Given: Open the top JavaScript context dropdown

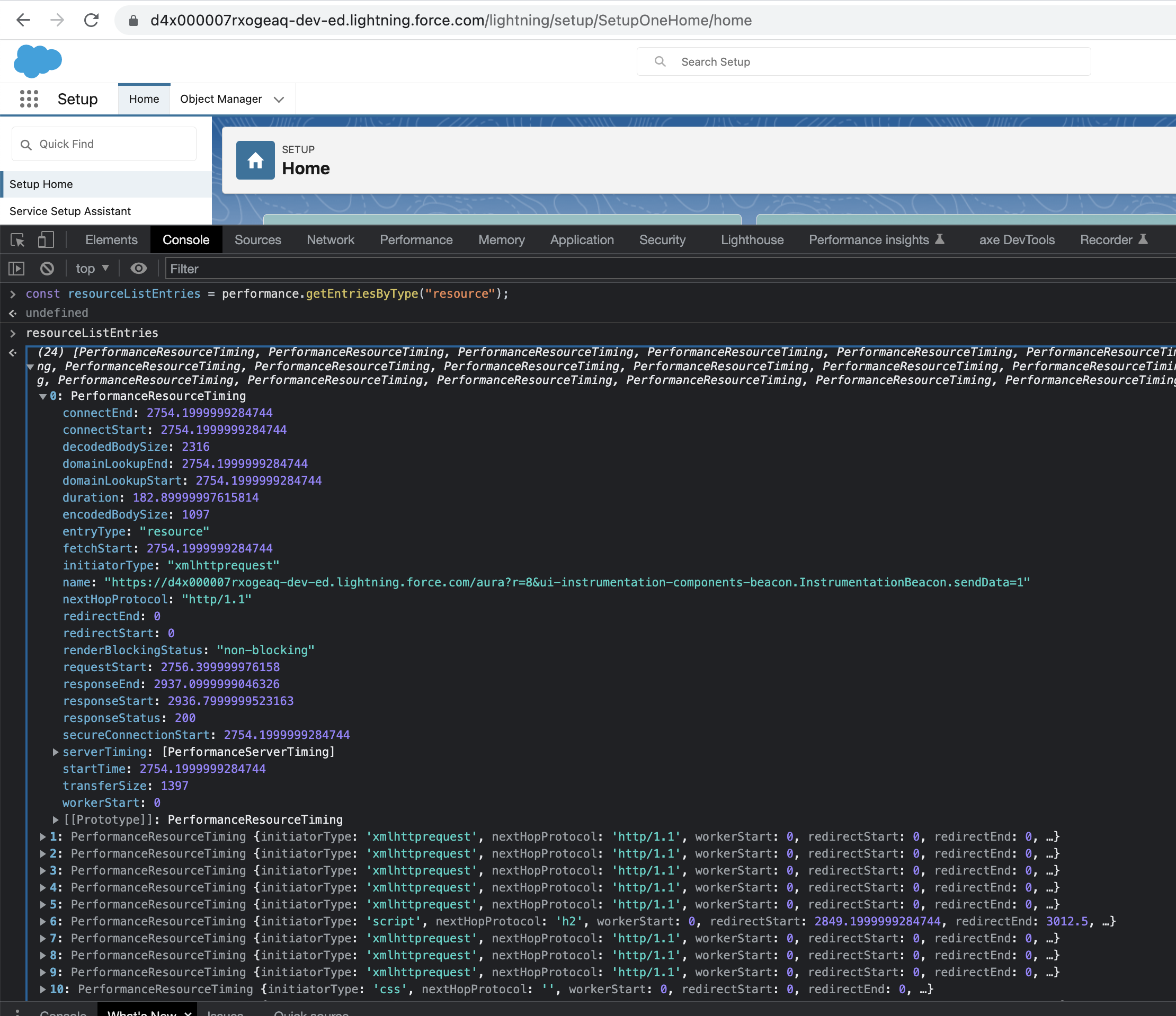Looking at the screenshot, I should [92, 269].
